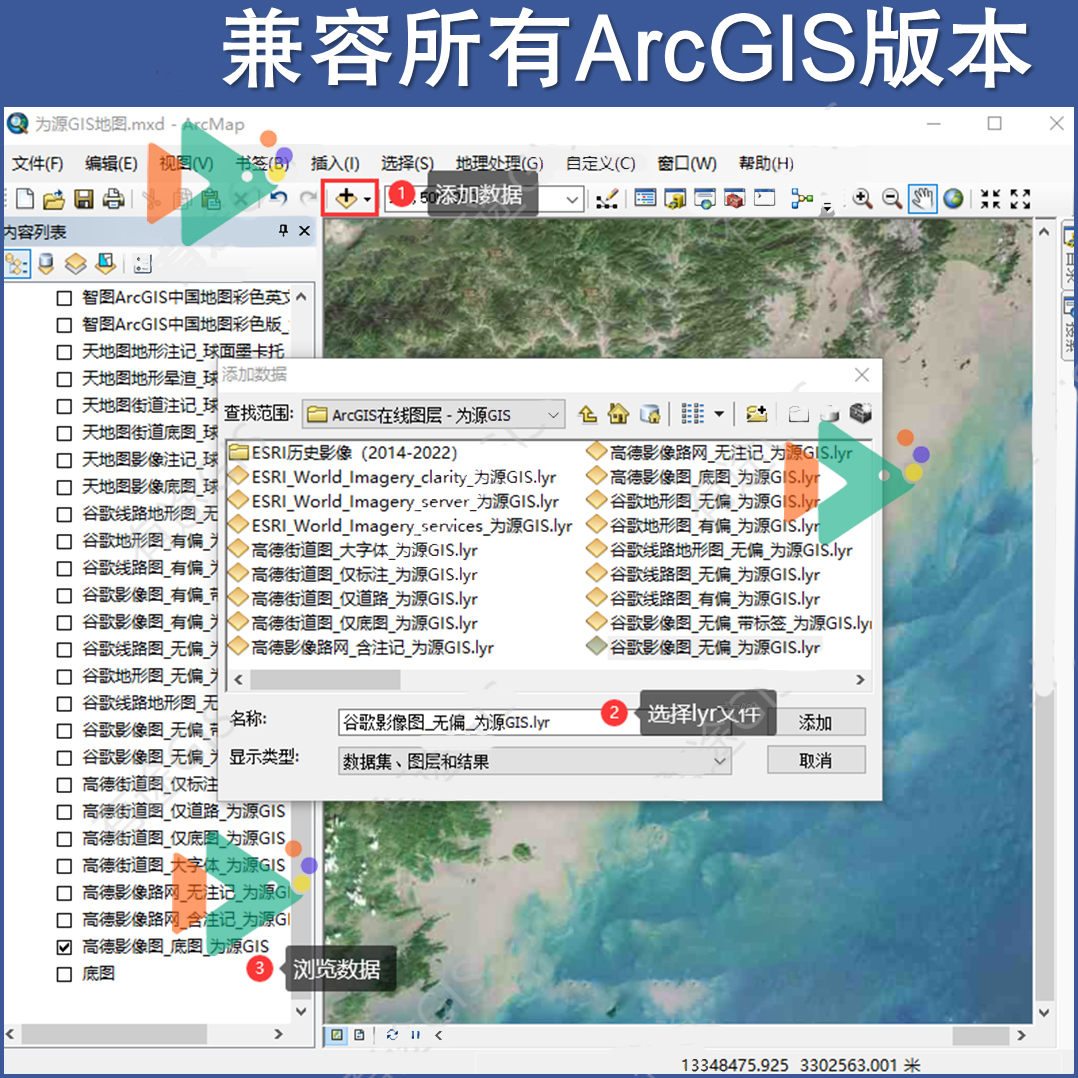The image size is (1078, 1078).
Task: Open the Python window icon
Action: pyautogui.click(x=764, y=199)
